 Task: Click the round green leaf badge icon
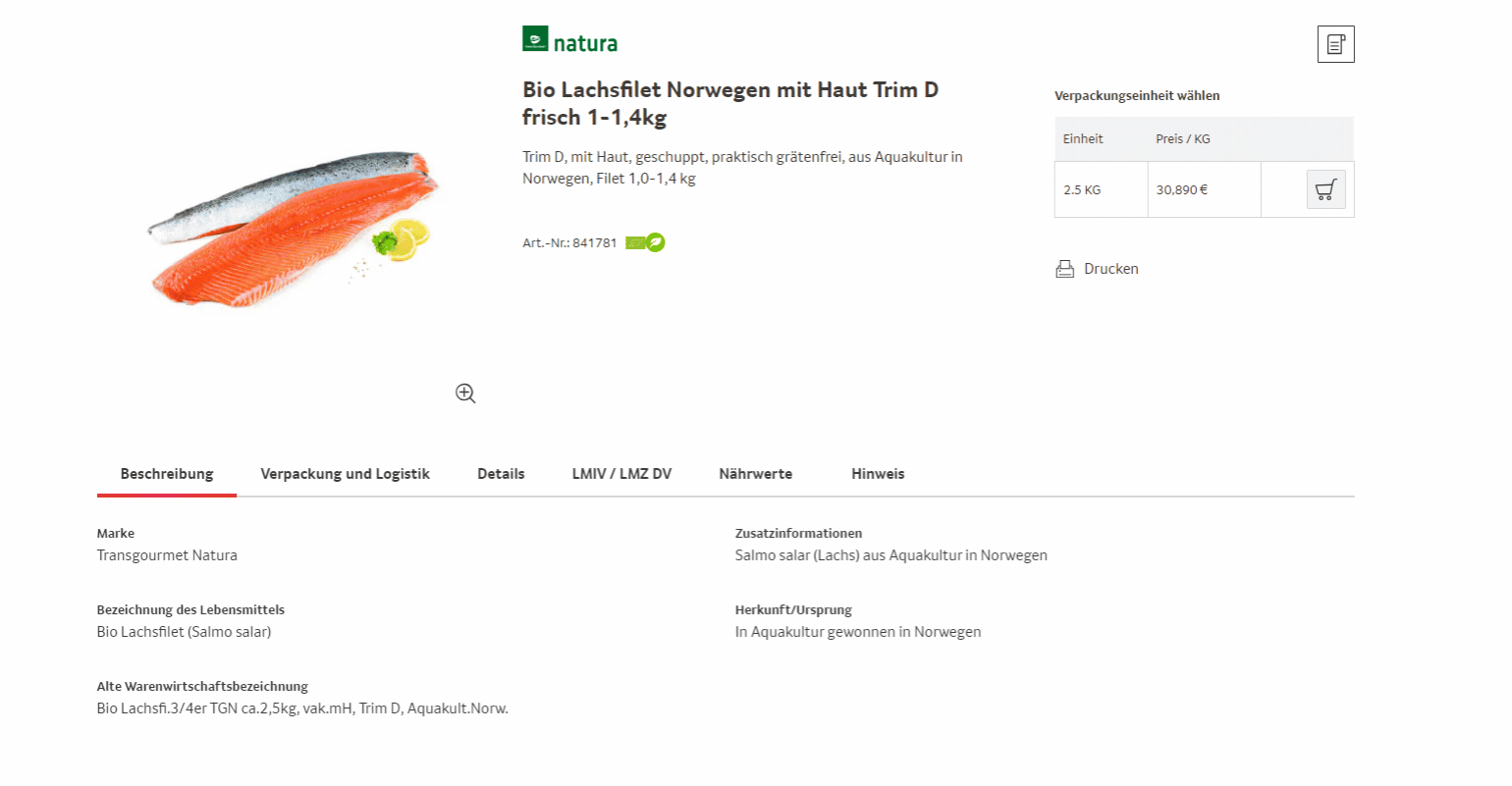(x=656, y=242)
